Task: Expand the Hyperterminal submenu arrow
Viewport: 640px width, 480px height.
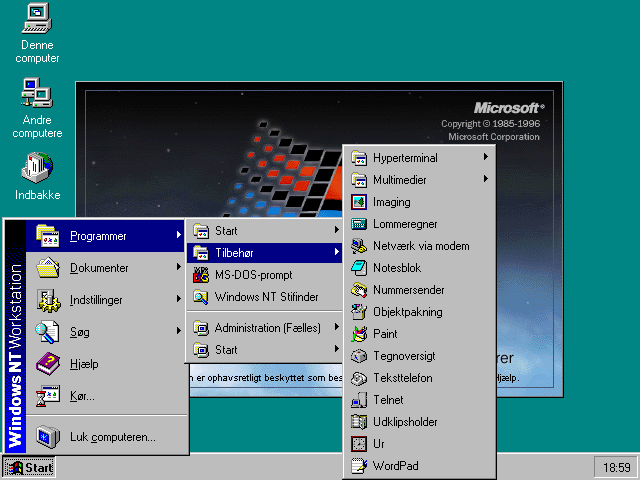Action: [485, 158]
